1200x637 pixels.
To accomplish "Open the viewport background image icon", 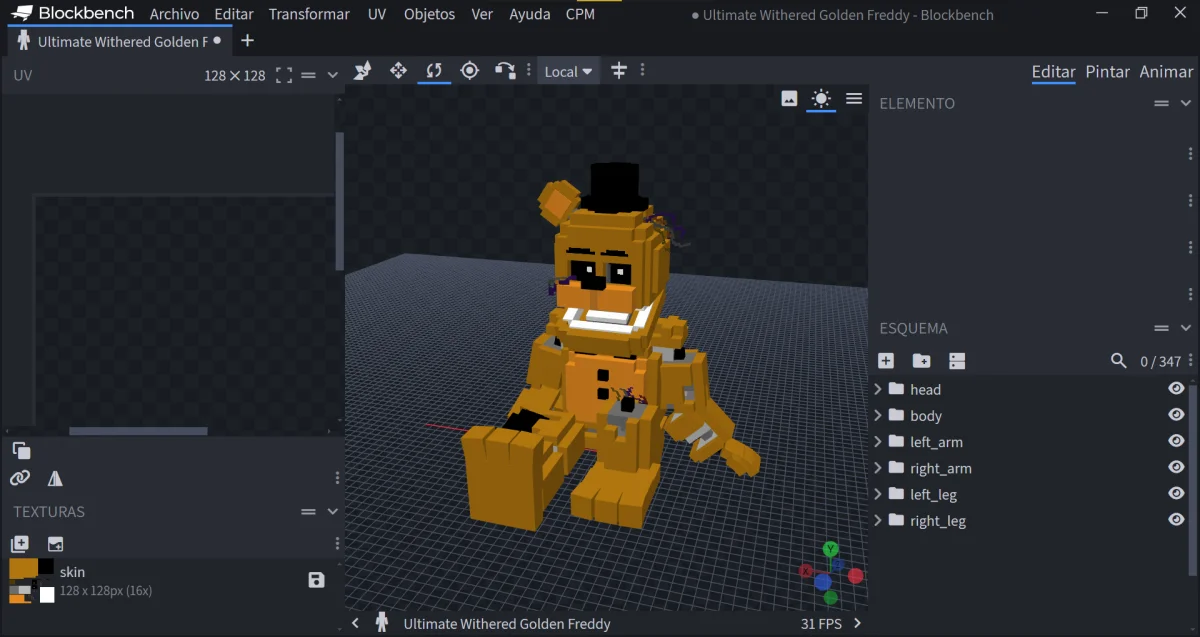I will coord(789,98).
